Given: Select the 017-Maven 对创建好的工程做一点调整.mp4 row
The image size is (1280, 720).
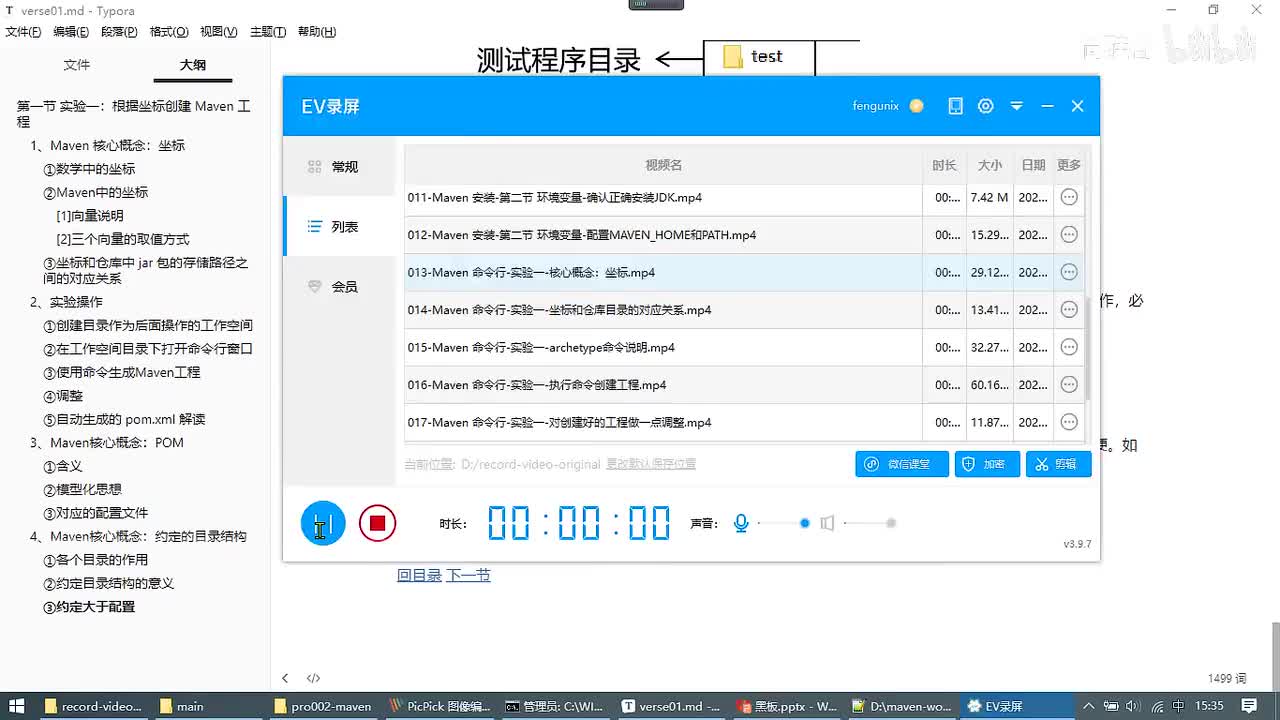Looking at the screenshot, I should coord(744,422).
